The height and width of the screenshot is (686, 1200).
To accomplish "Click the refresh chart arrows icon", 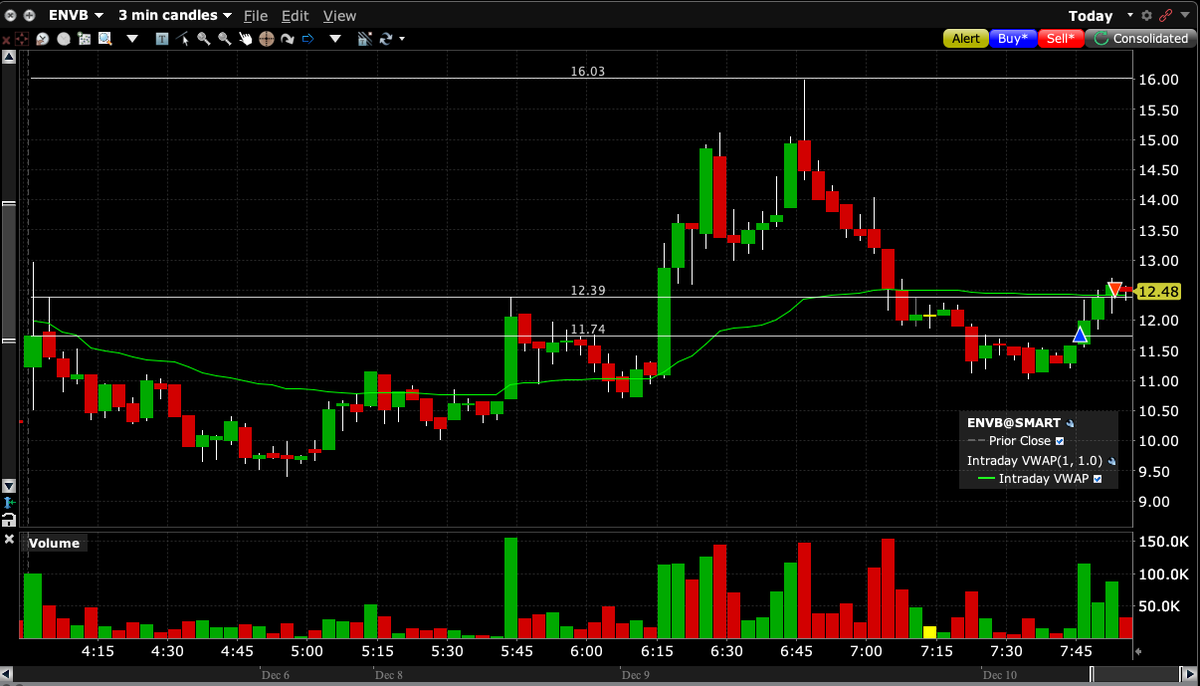I will pyautogui.click(x=384, y=39).
